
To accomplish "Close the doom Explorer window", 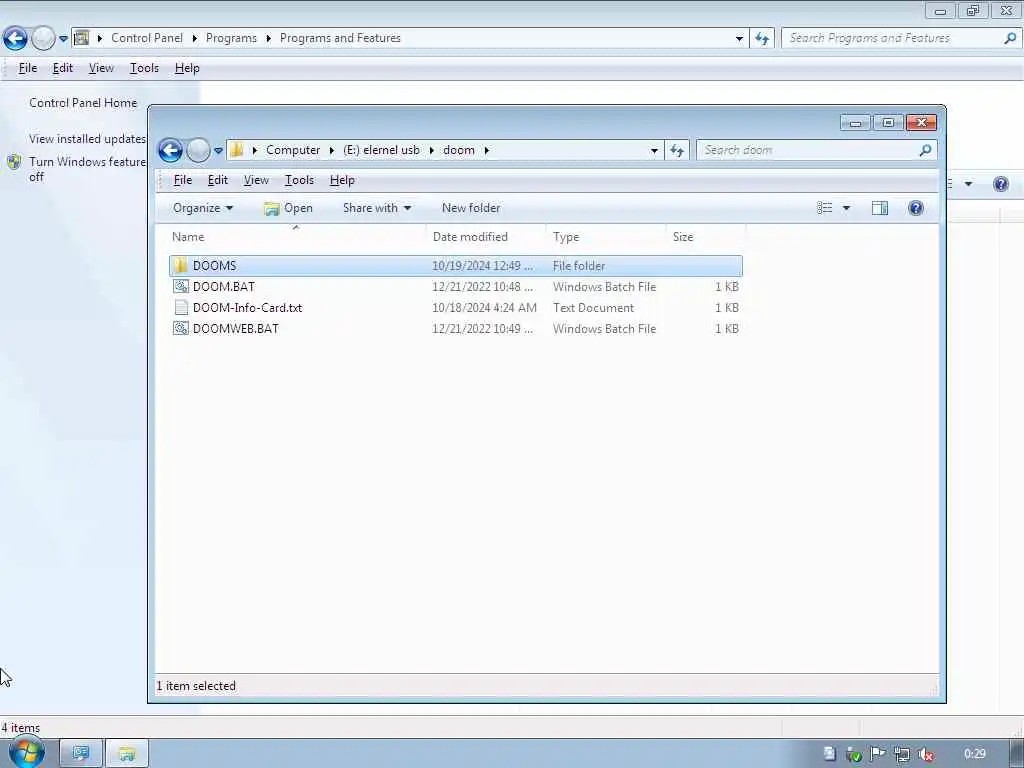I will pos(921,122).
